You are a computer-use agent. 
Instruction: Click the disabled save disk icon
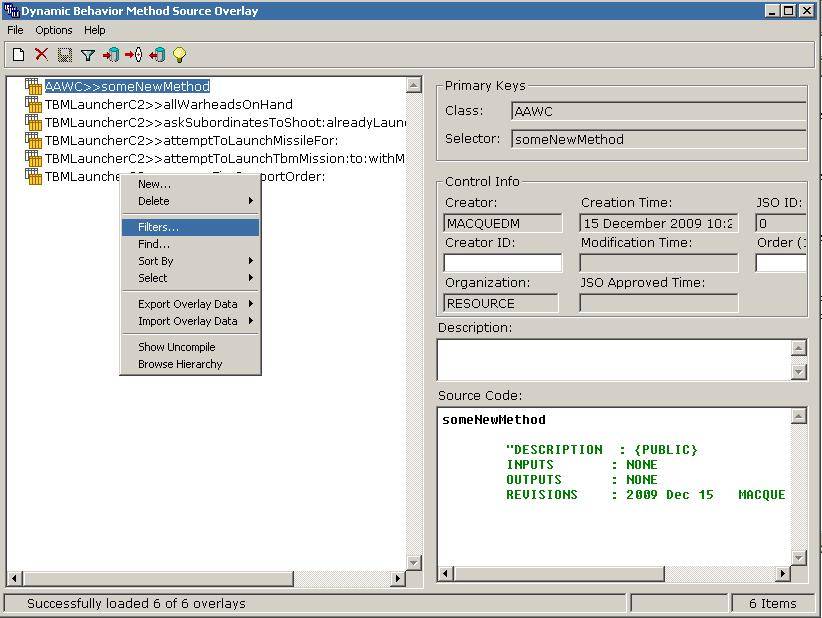[x=65, y=55]
